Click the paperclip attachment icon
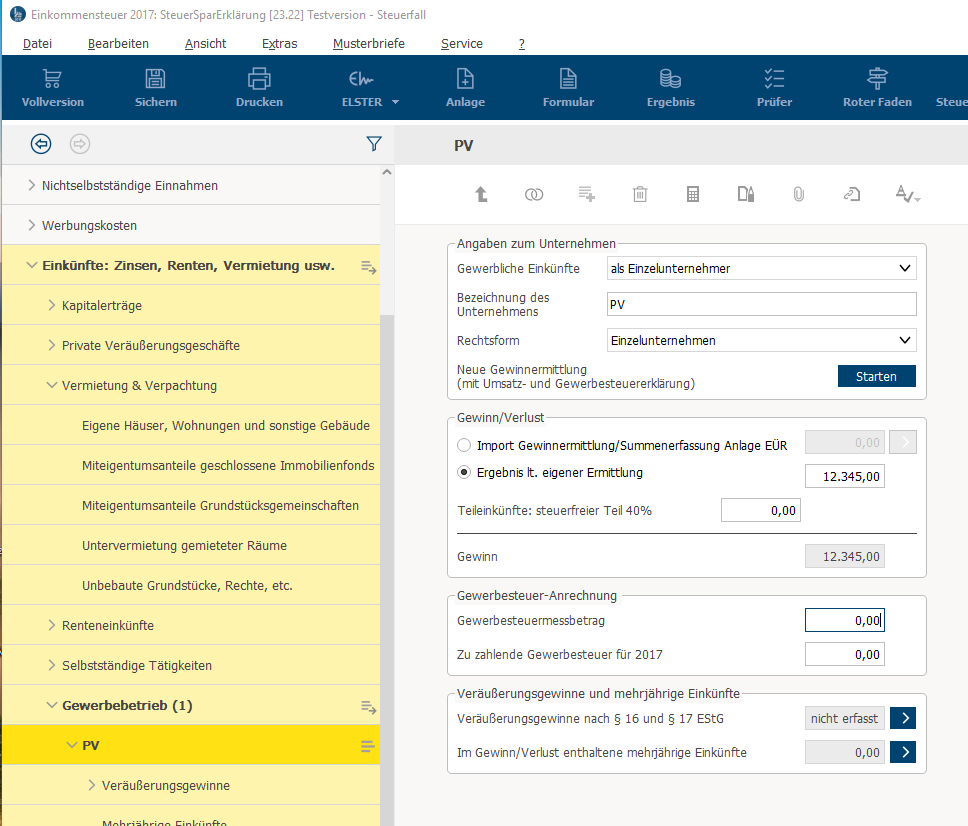 point(798,195)
